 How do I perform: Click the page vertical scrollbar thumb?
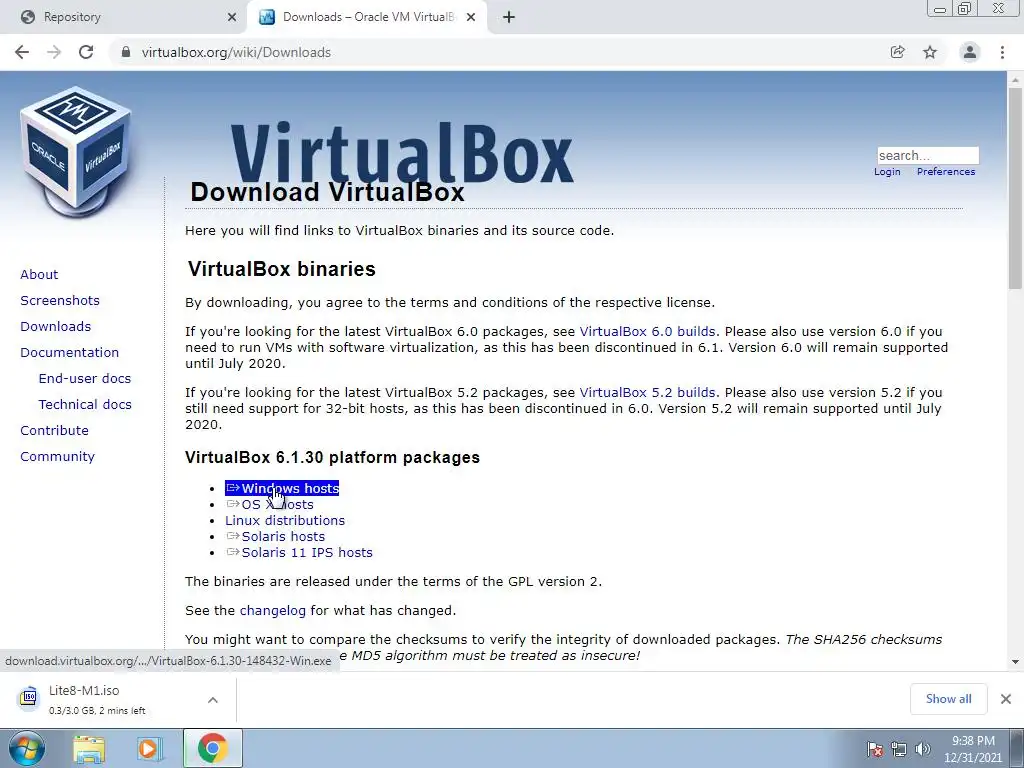click(x=1015, y=188)
